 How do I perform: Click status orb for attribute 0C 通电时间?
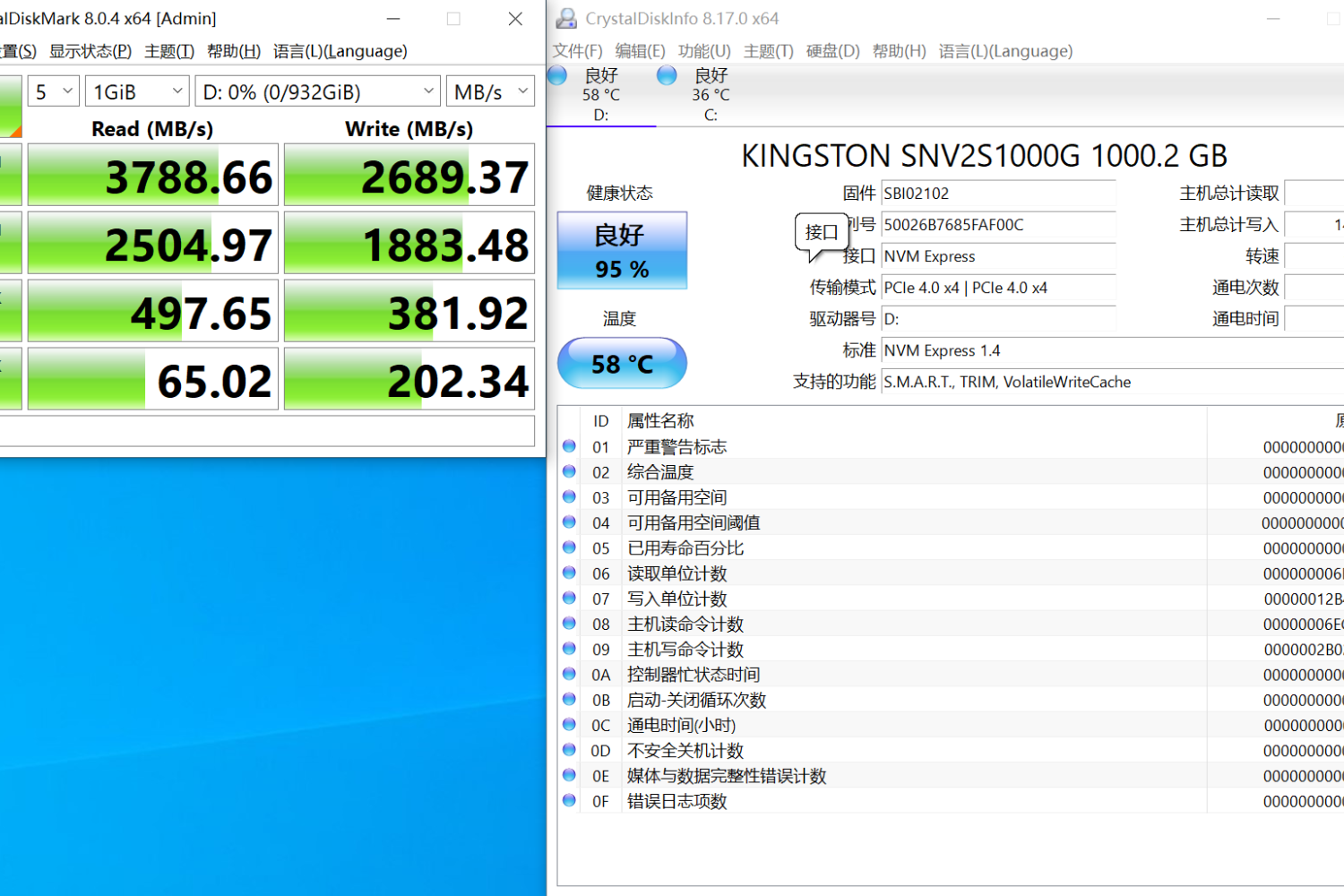click(x=569, y=724)
